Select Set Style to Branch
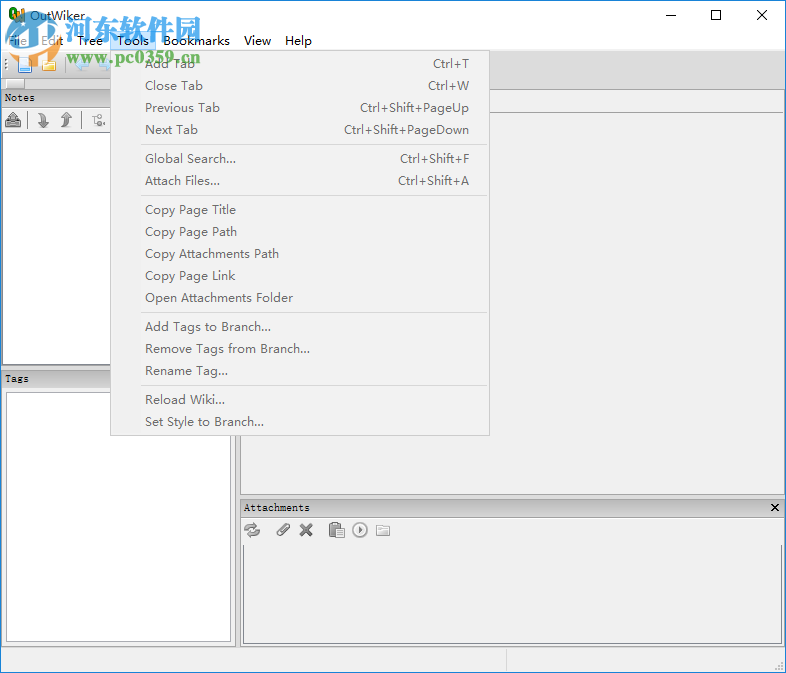This screenshot has width=786, height=673. (300, 422)
